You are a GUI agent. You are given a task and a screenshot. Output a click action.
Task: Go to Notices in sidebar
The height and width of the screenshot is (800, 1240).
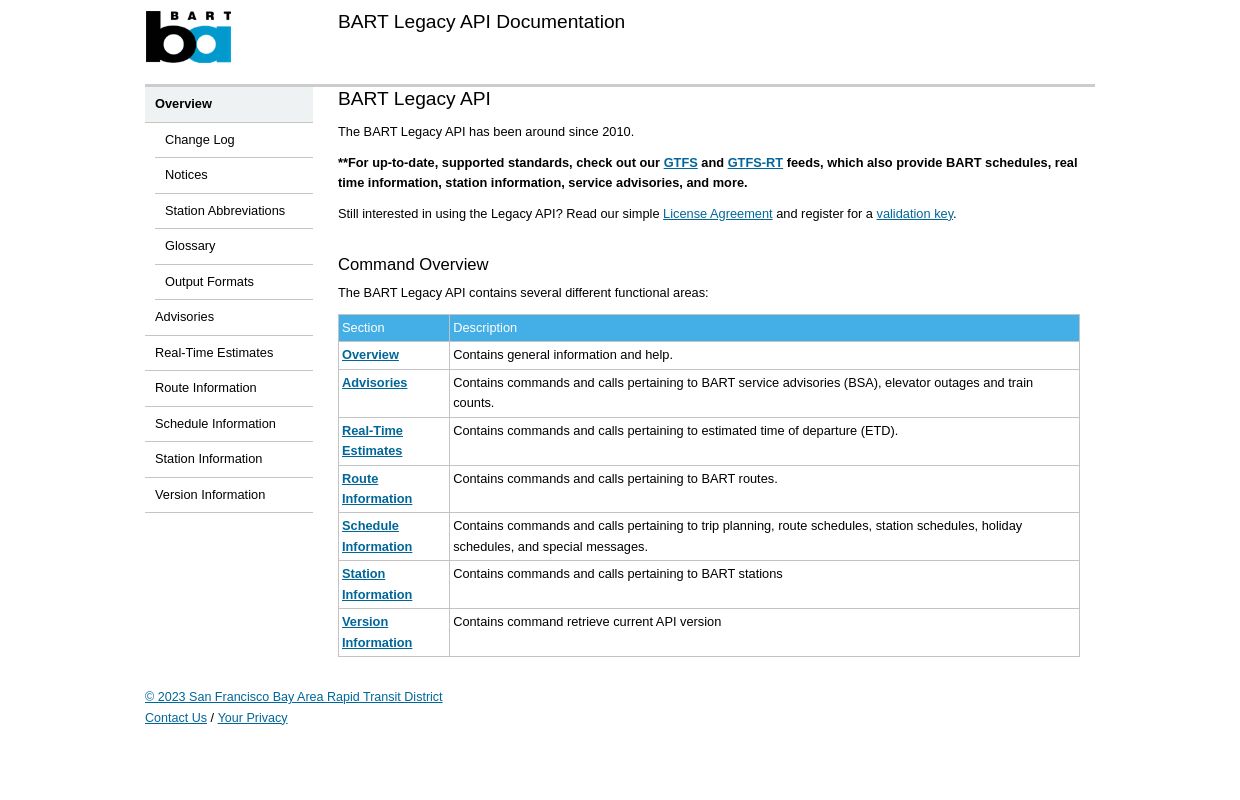click(234, 175)
